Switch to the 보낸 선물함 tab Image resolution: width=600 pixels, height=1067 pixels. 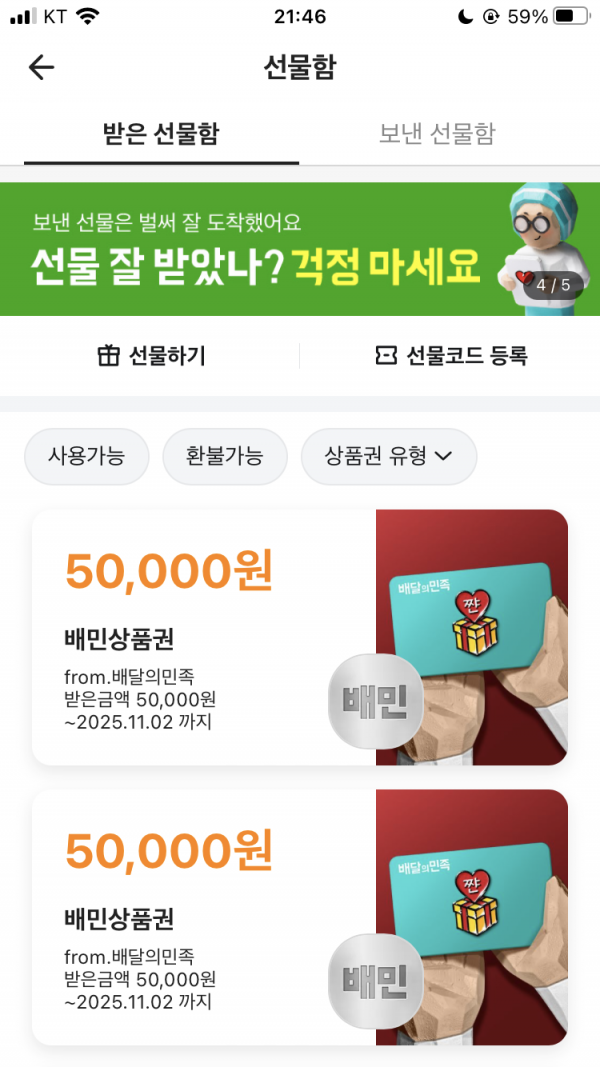coord(437,133)
